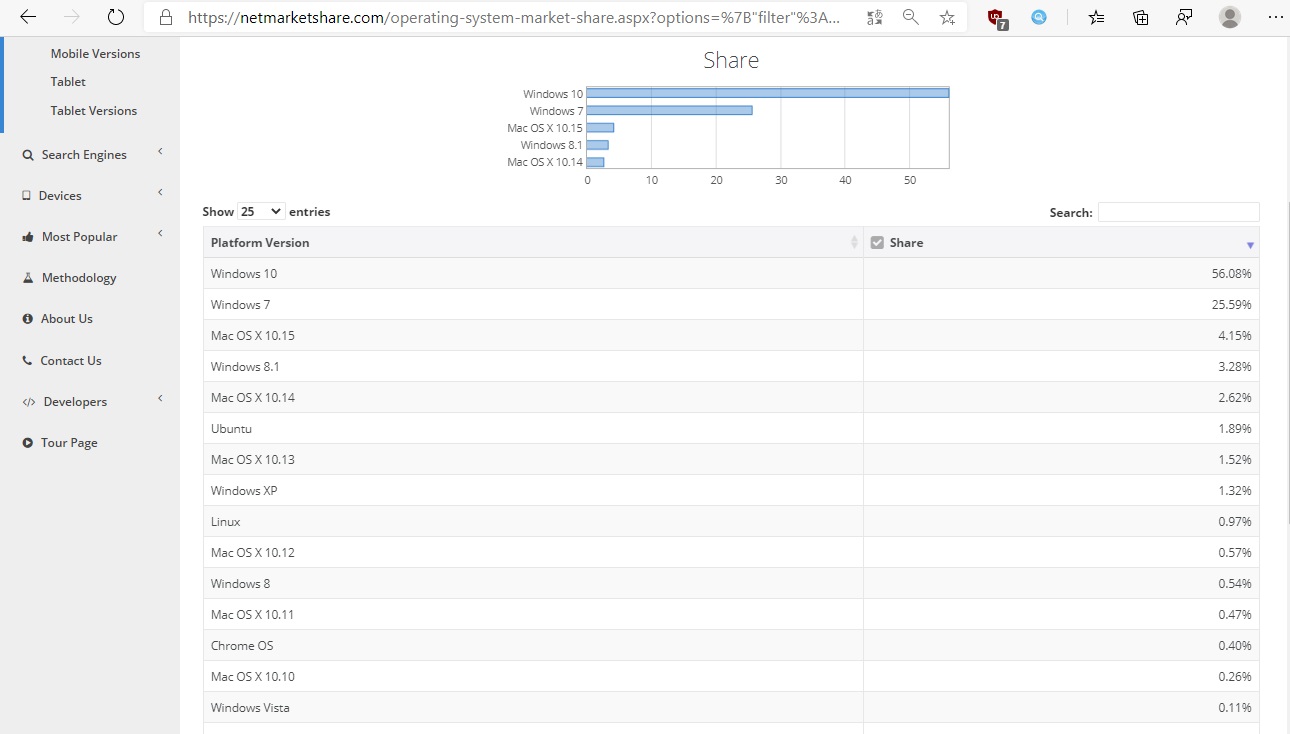Click the 1.89% share value
The image size is (1290, 734).
click(1235, 429)
